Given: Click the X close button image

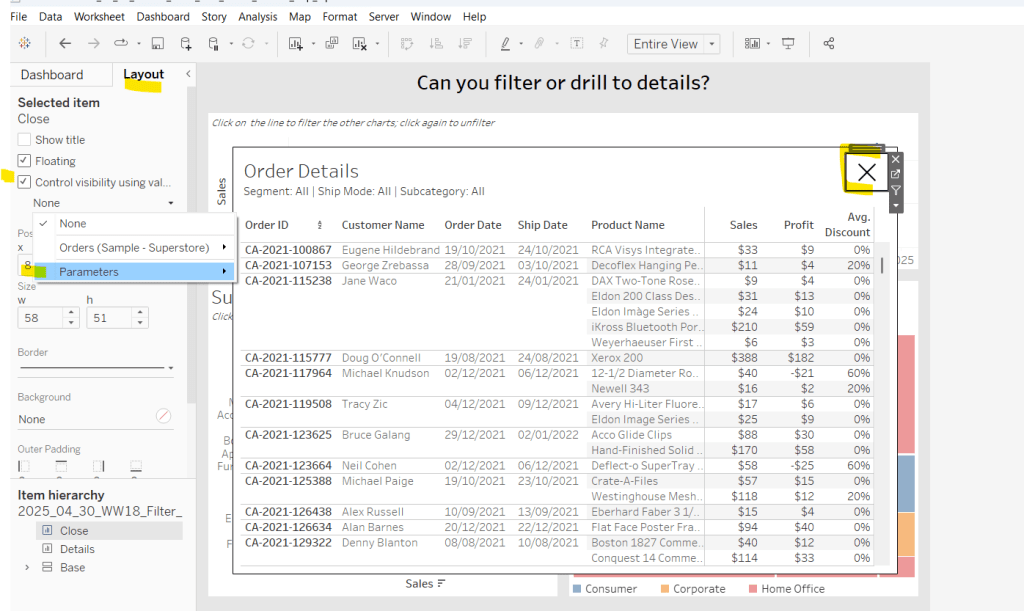Looking at the screenshot, I should 866,172.
